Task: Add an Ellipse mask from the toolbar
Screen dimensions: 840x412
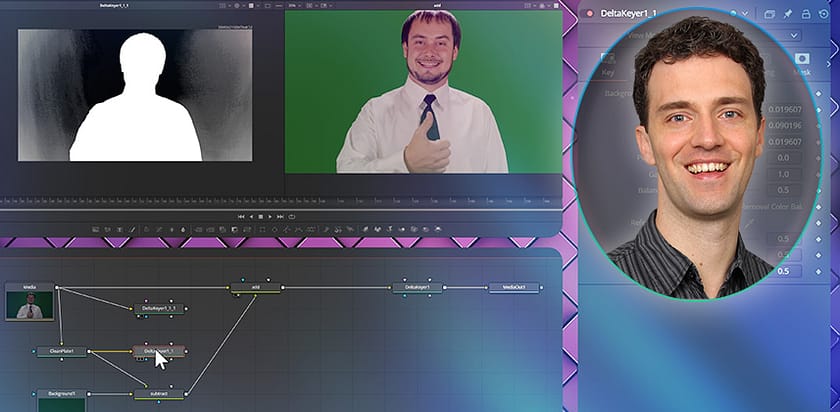Action: point(275,229)
